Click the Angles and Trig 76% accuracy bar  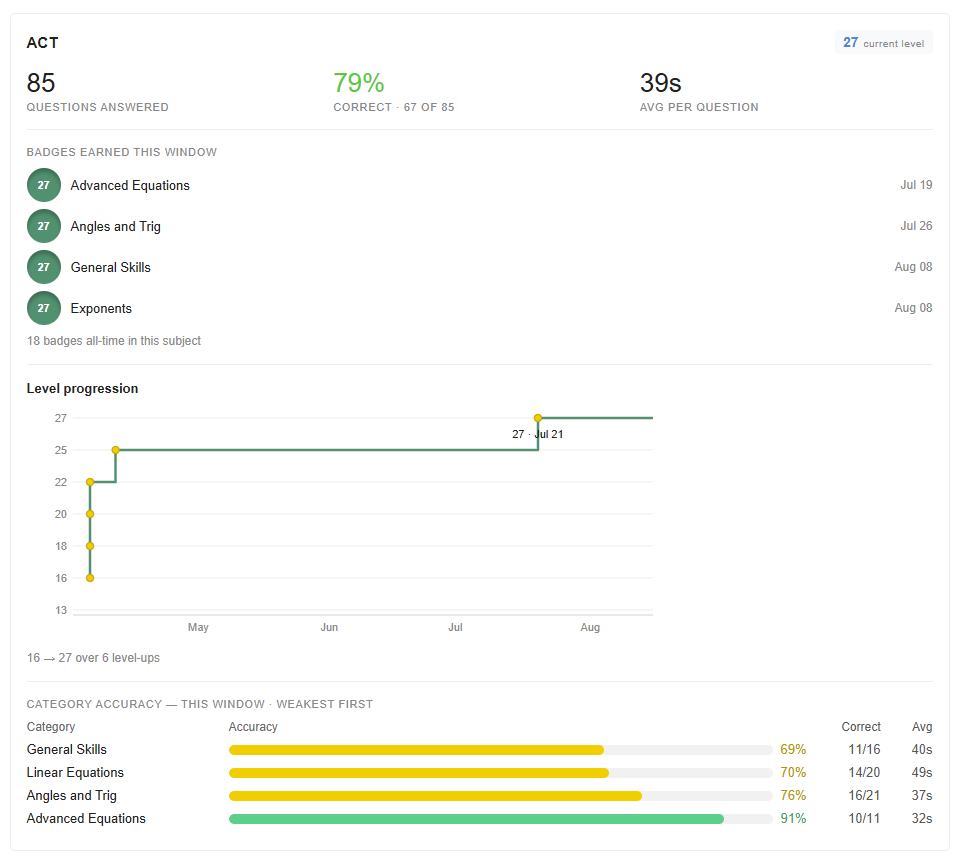501,796
